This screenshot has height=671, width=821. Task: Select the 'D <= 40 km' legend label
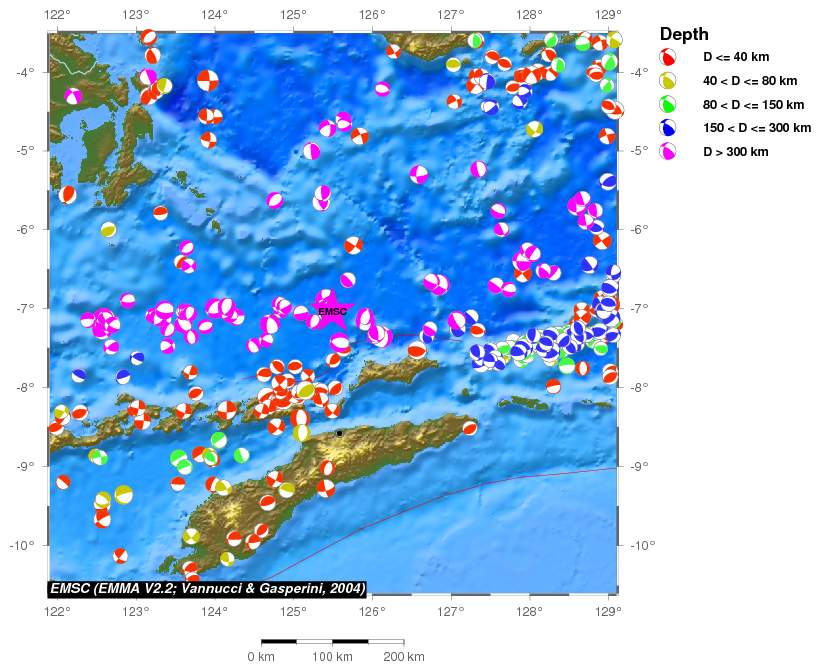coord(736,58)
